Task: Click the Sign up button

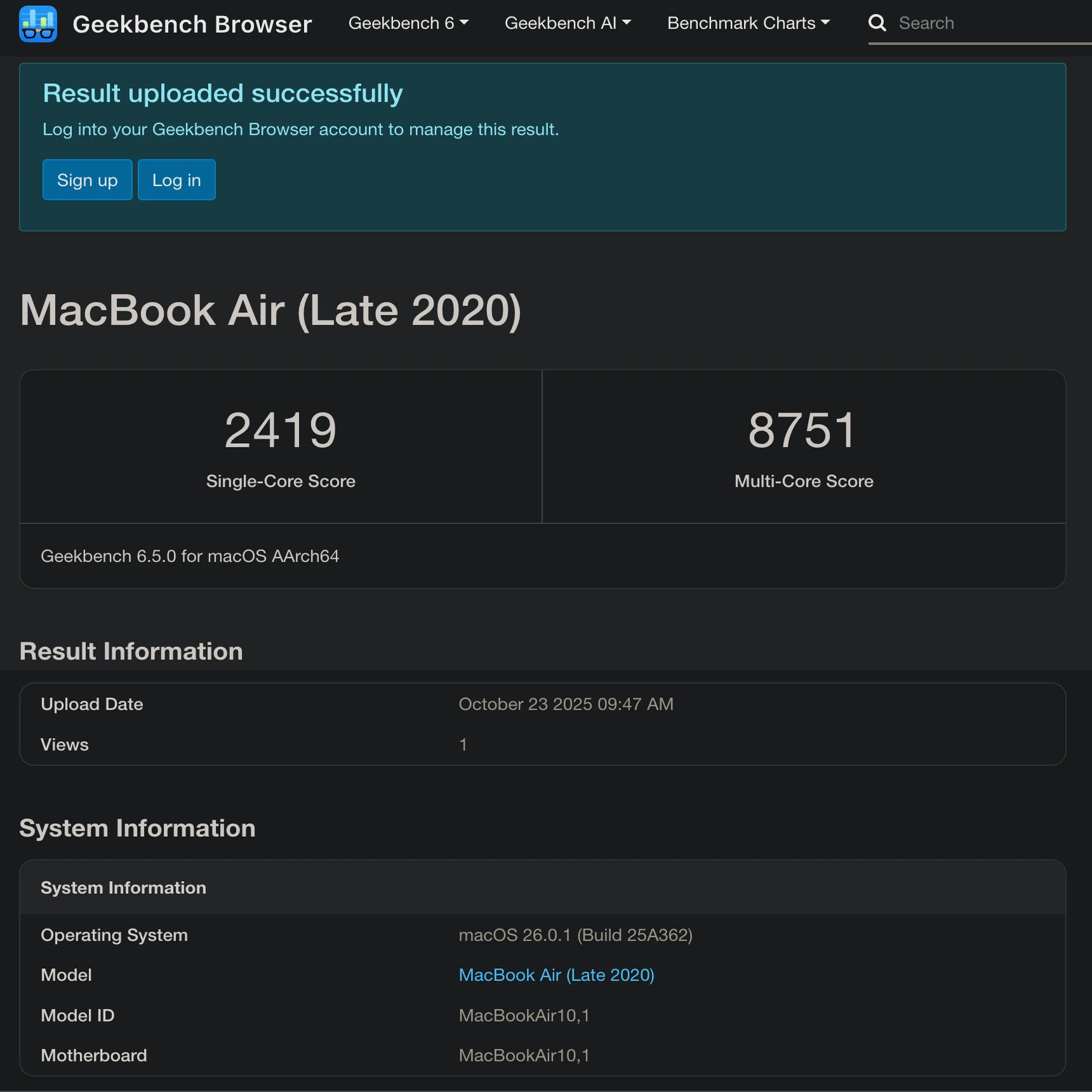Action: click(x=88, y=180)
